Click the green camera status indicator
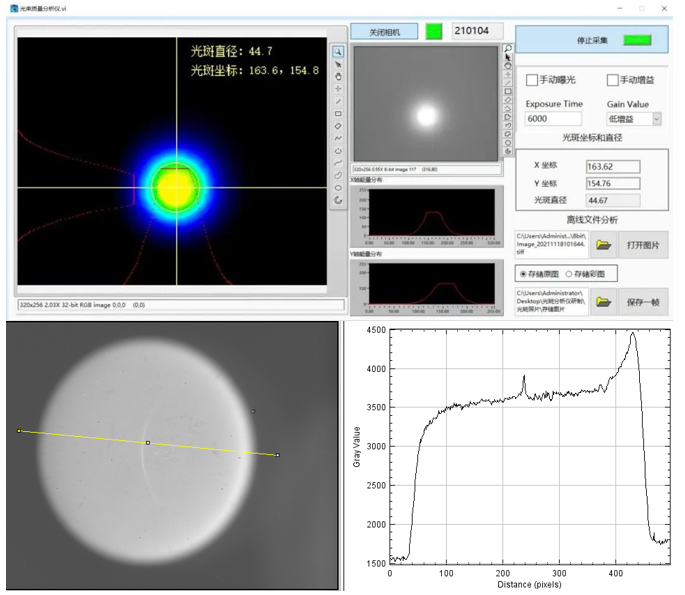The image size is (685, 595). [434, 31]
